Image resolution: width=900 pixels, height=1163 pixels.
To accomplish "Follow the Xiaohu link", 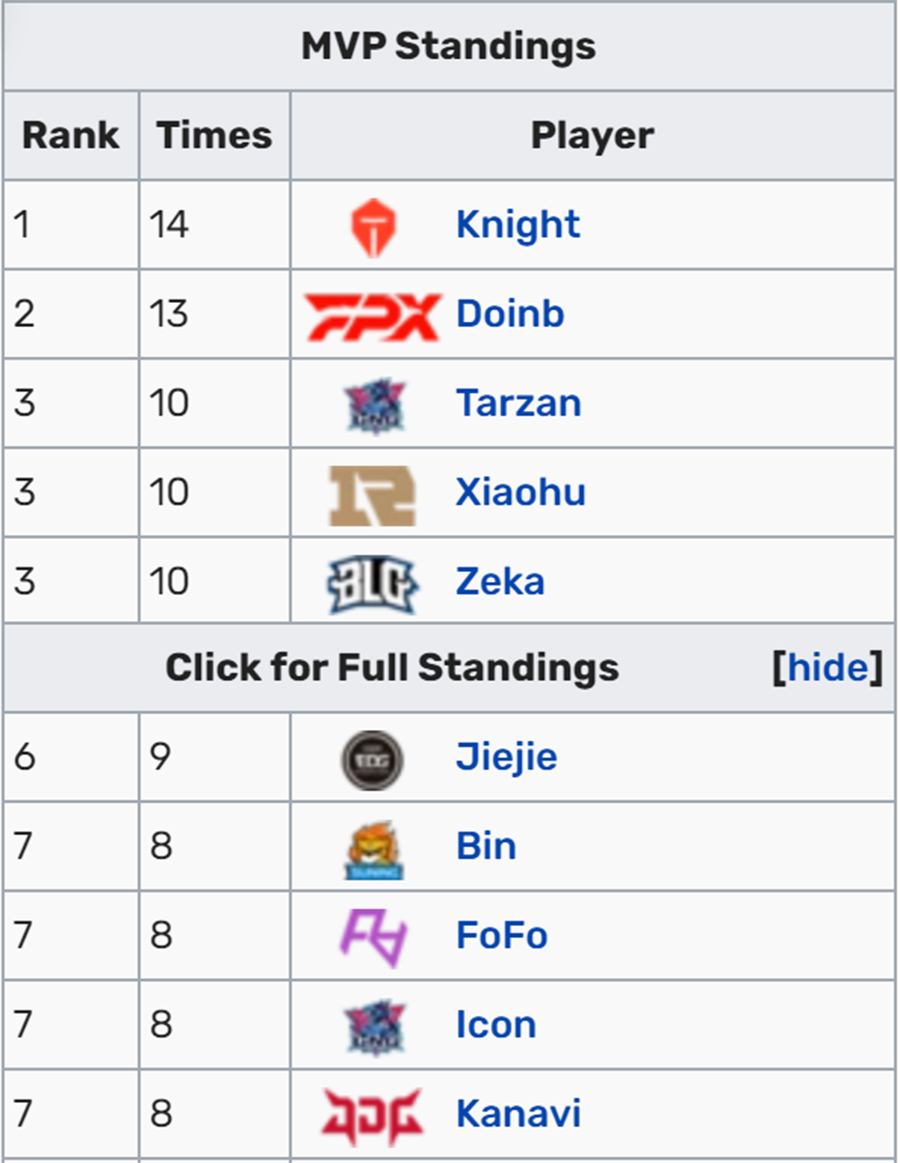I will tap(520, 492).
